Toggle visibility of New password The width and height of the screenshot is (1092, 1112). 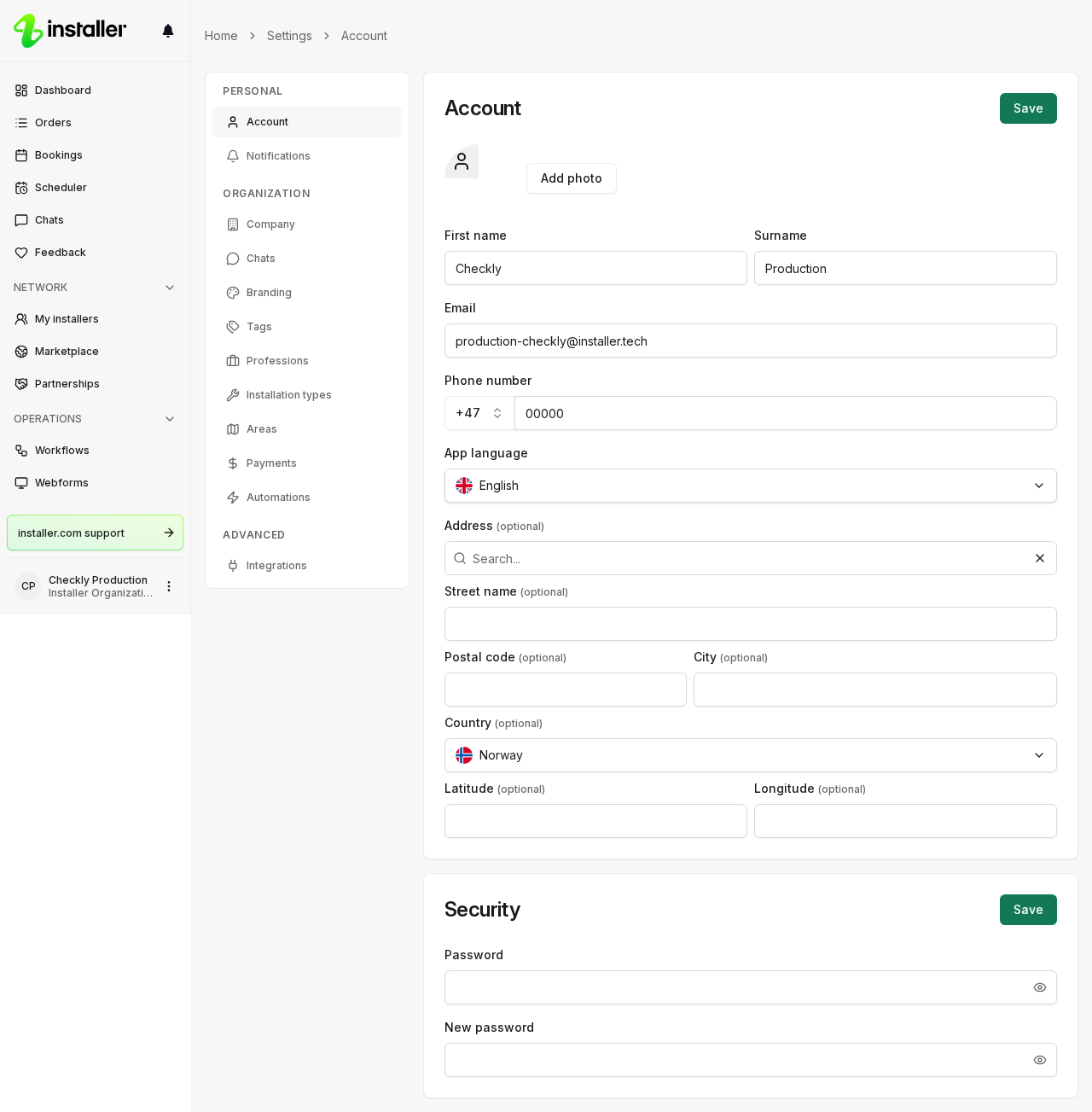(1040, 1060)
